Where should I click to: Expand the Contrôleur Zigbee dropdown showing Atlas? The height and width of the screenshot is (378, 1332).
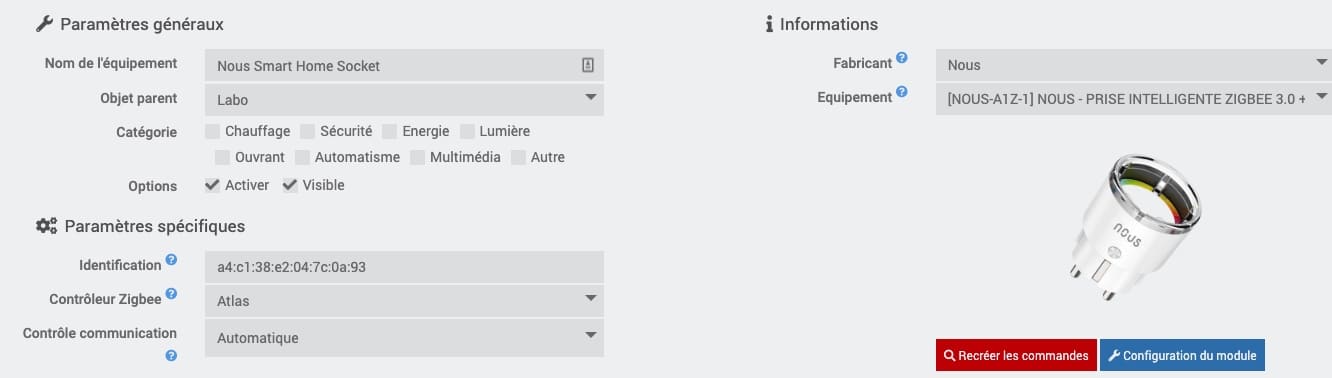coord(404,300)
